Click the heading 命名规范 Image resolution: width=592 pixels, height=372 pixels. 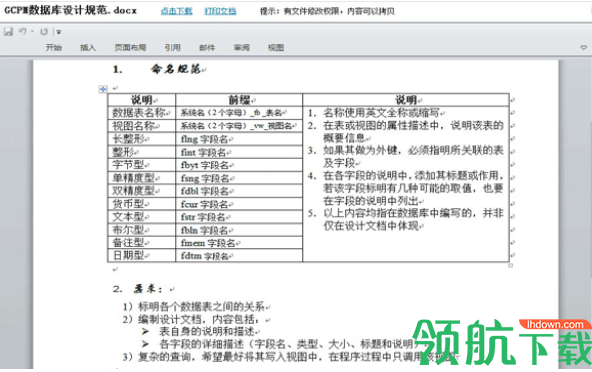[x=176, y=69]
